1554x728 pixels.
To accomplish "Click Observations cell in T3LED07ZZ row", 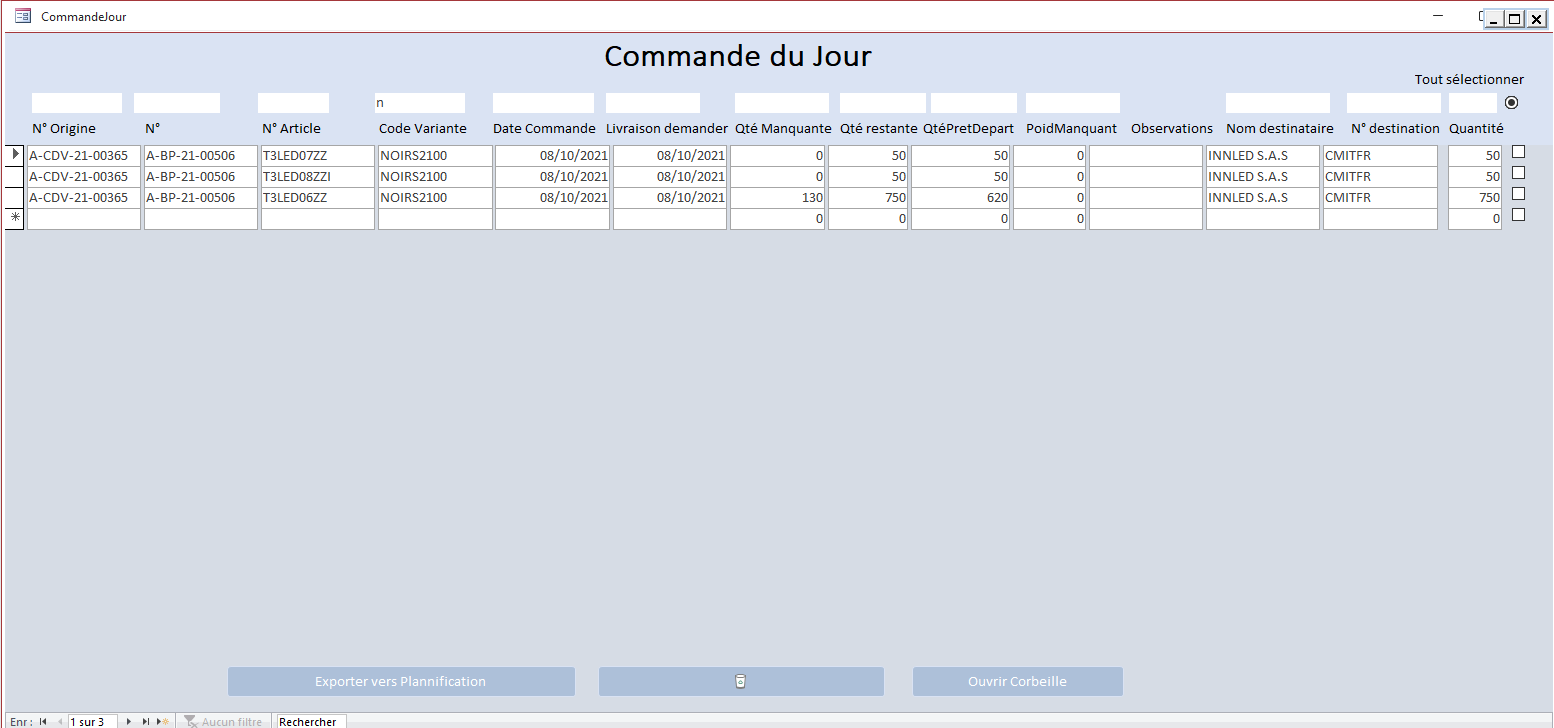I will tap(1145, 156).
